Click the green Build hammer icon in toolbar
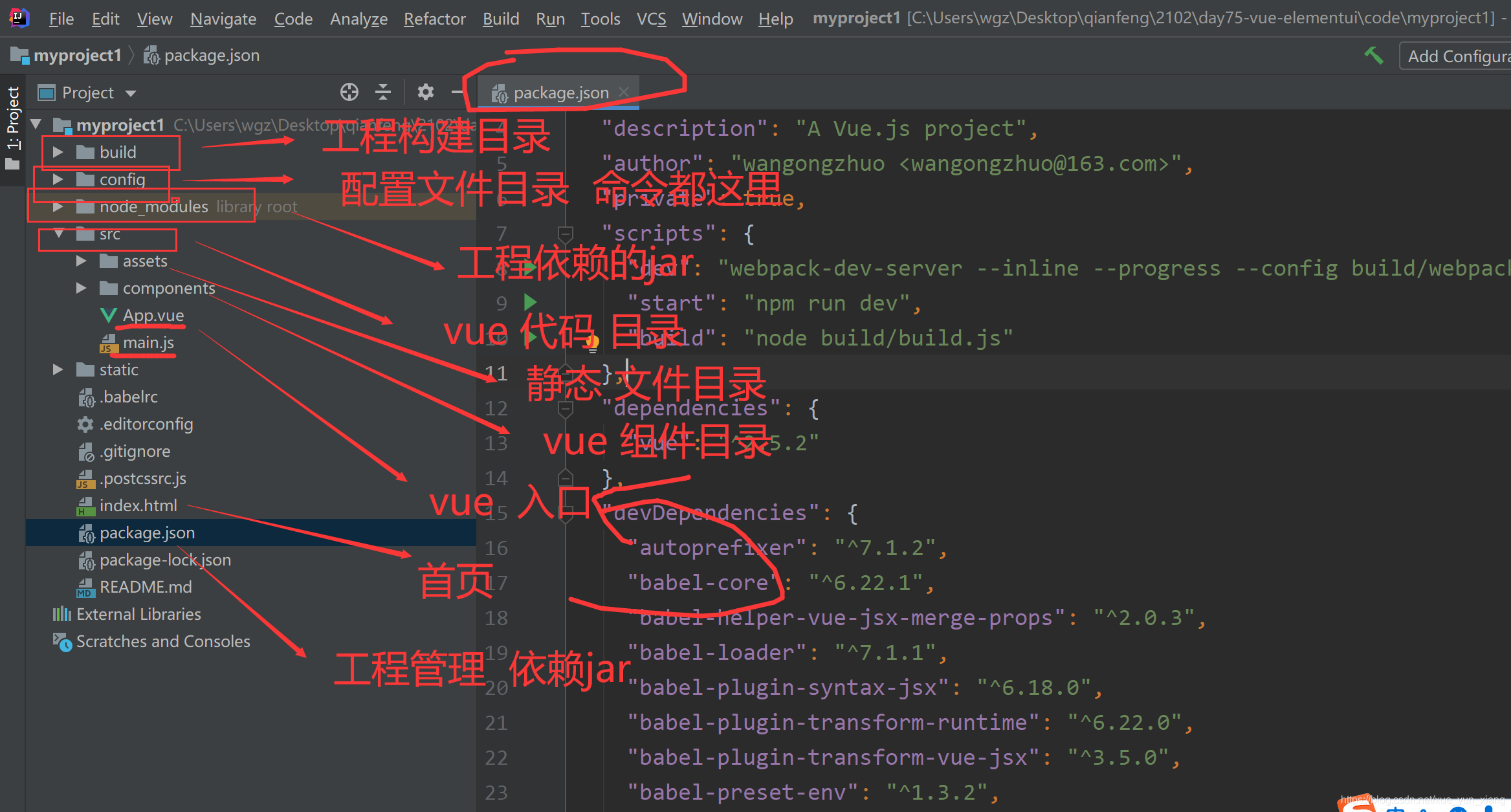Image resolution: width=1511 pixels, height=812 pixels. pos(1374,56)
